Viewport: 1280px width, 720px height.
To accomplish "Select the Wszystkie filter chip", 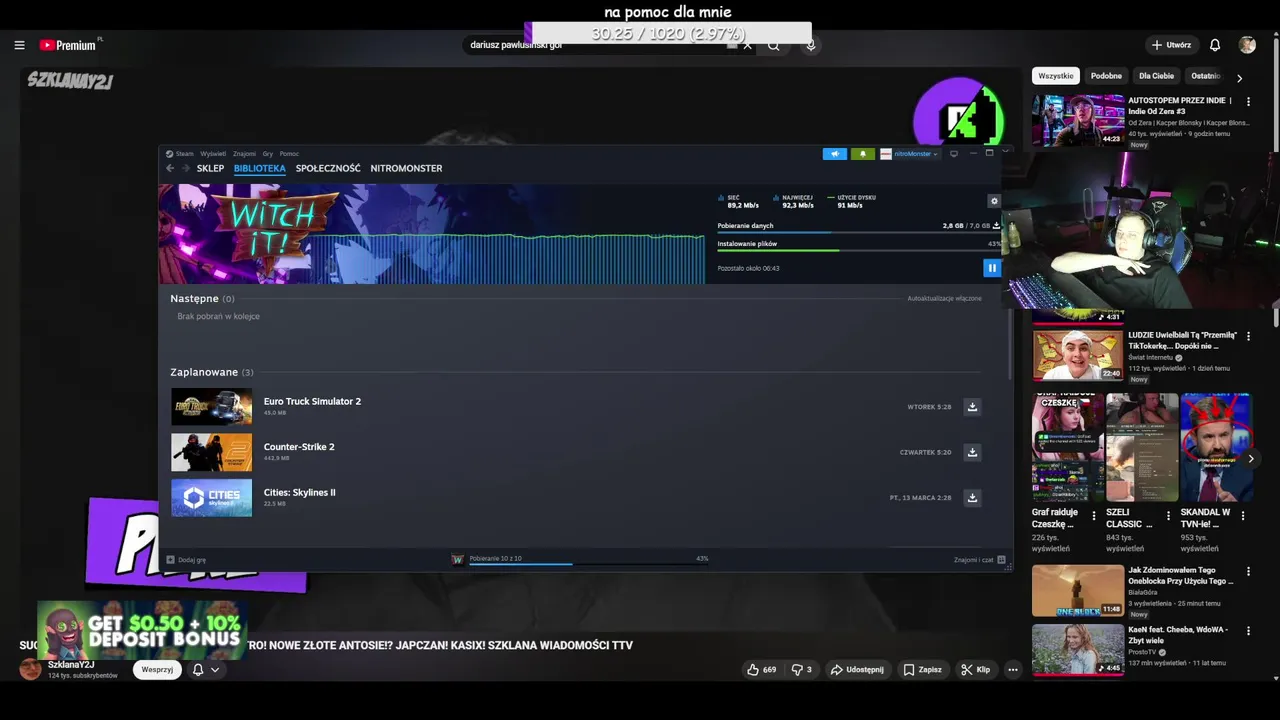I will [1055, 76].
